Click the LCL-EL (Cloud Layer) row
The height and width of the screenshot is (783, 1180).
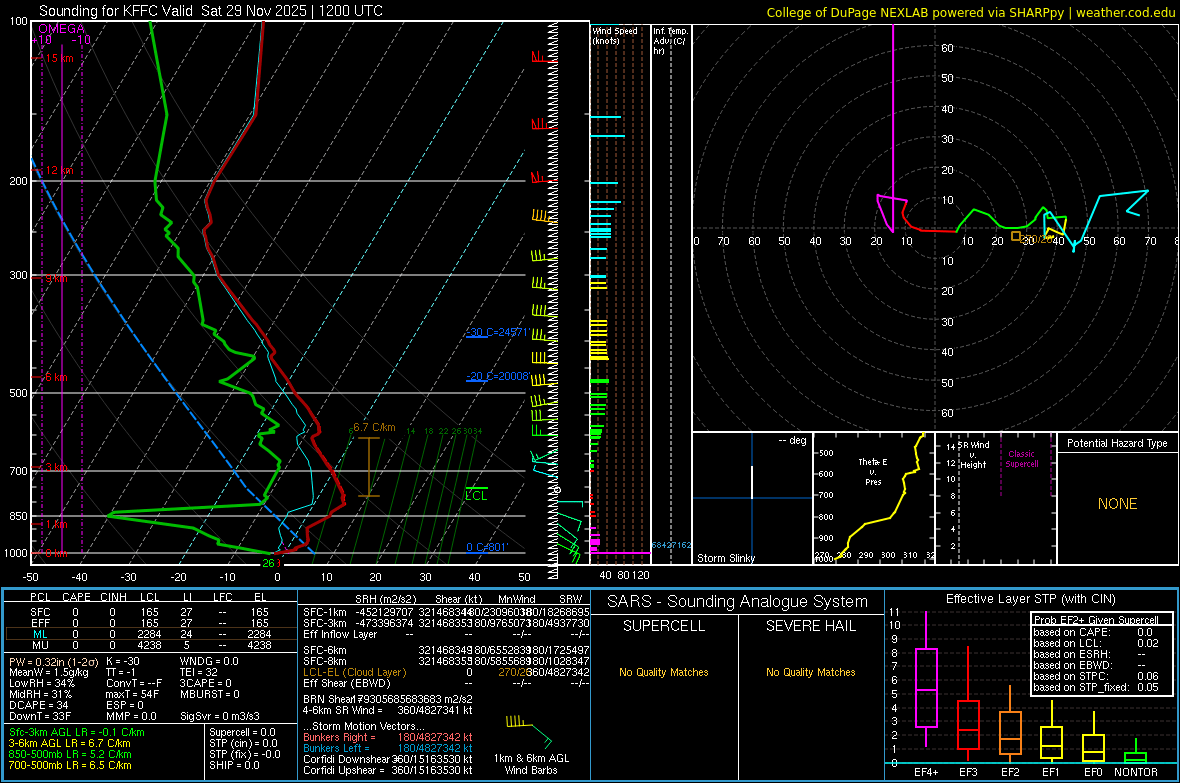(446, 672)
